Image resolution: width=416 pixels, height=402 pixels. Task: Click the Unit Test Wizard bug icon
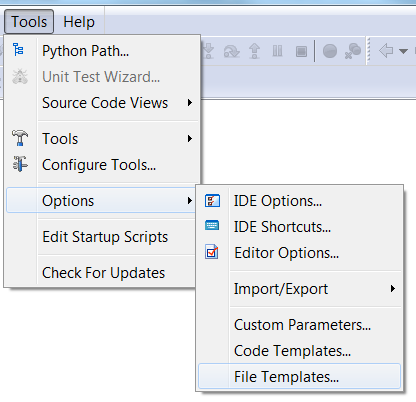point(20,76)
